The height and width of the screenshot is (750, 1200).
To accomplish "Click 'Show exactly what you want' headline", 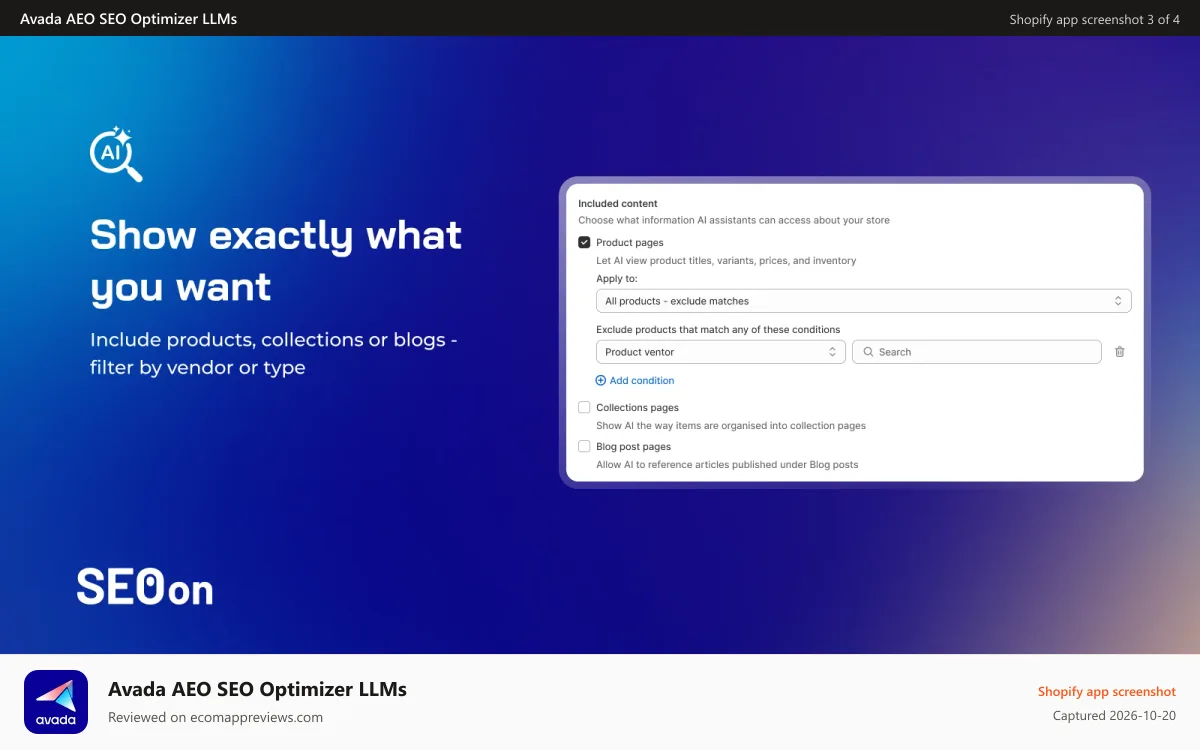I will 276,261.
